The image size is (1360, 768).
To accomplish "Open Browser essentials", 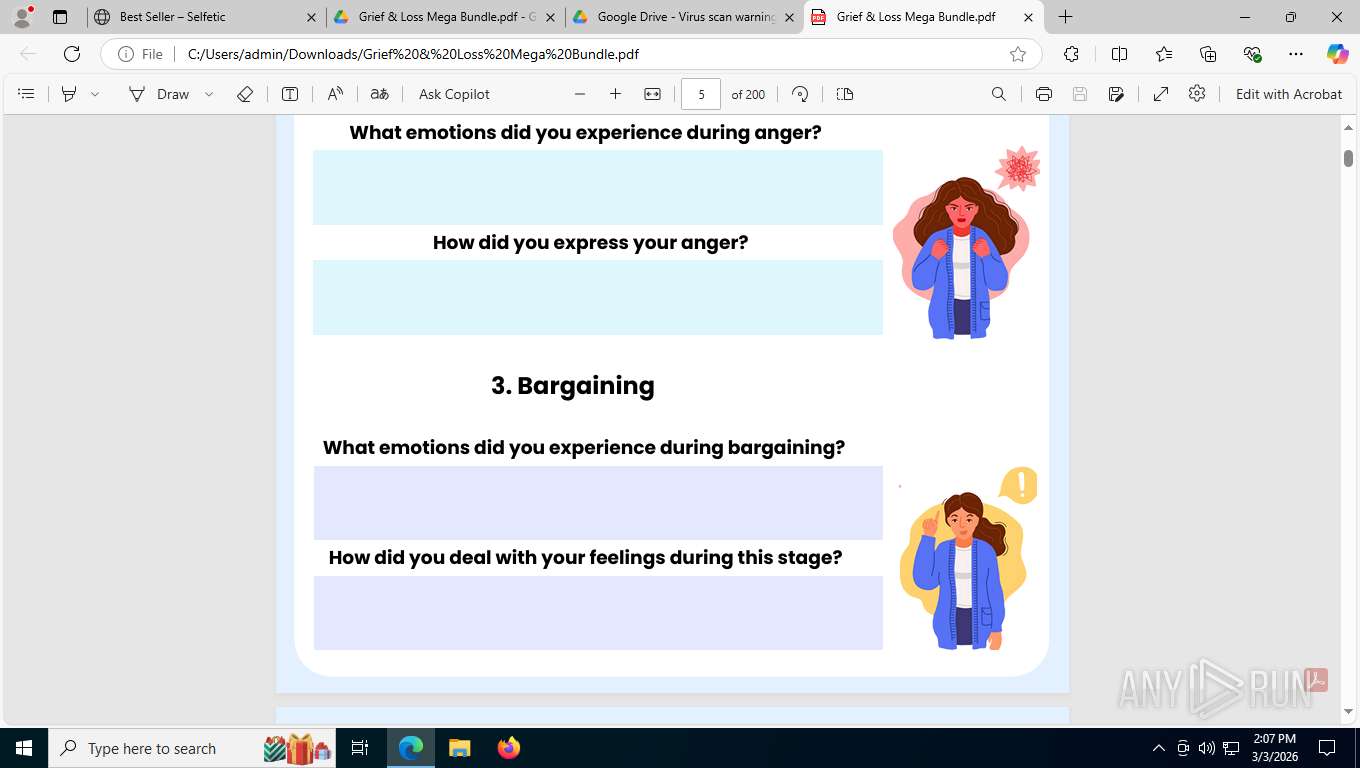I will pos(1253,54).
